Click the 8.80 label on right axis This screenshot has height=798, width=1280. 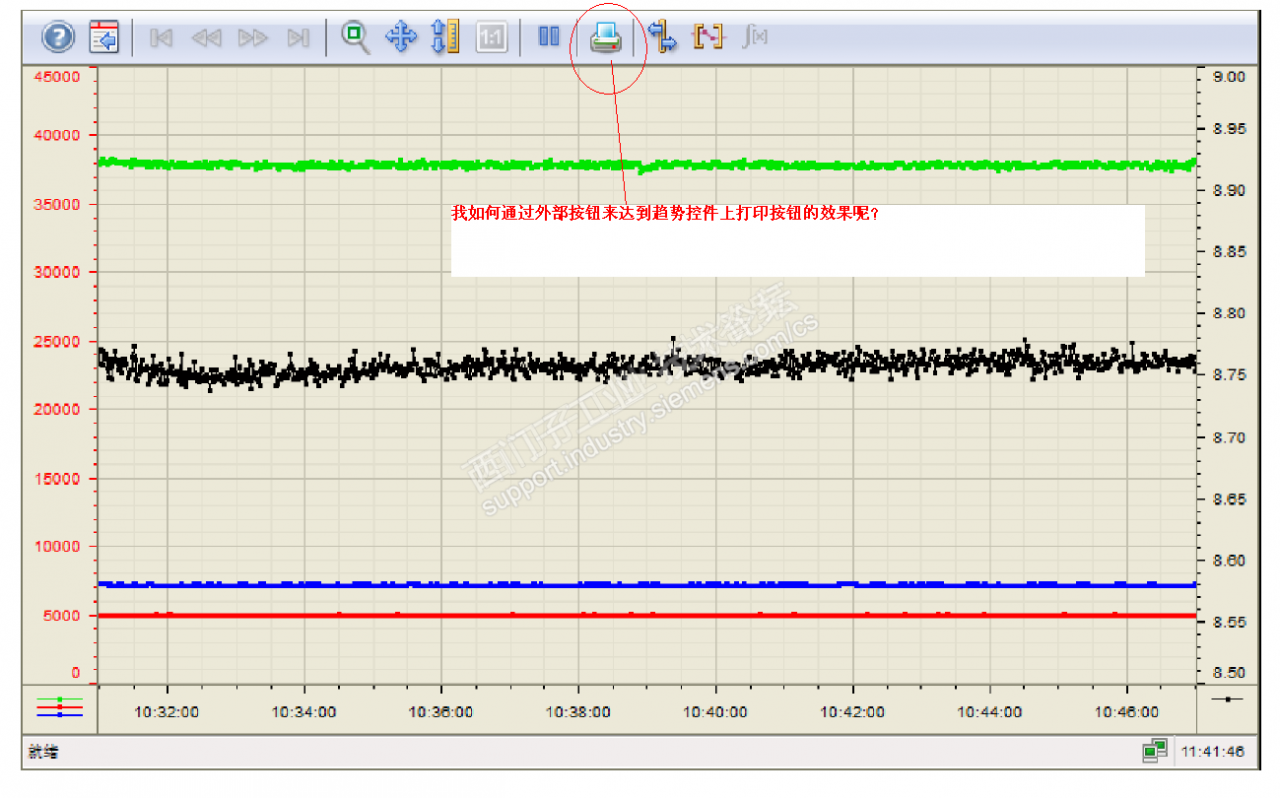1227,313
